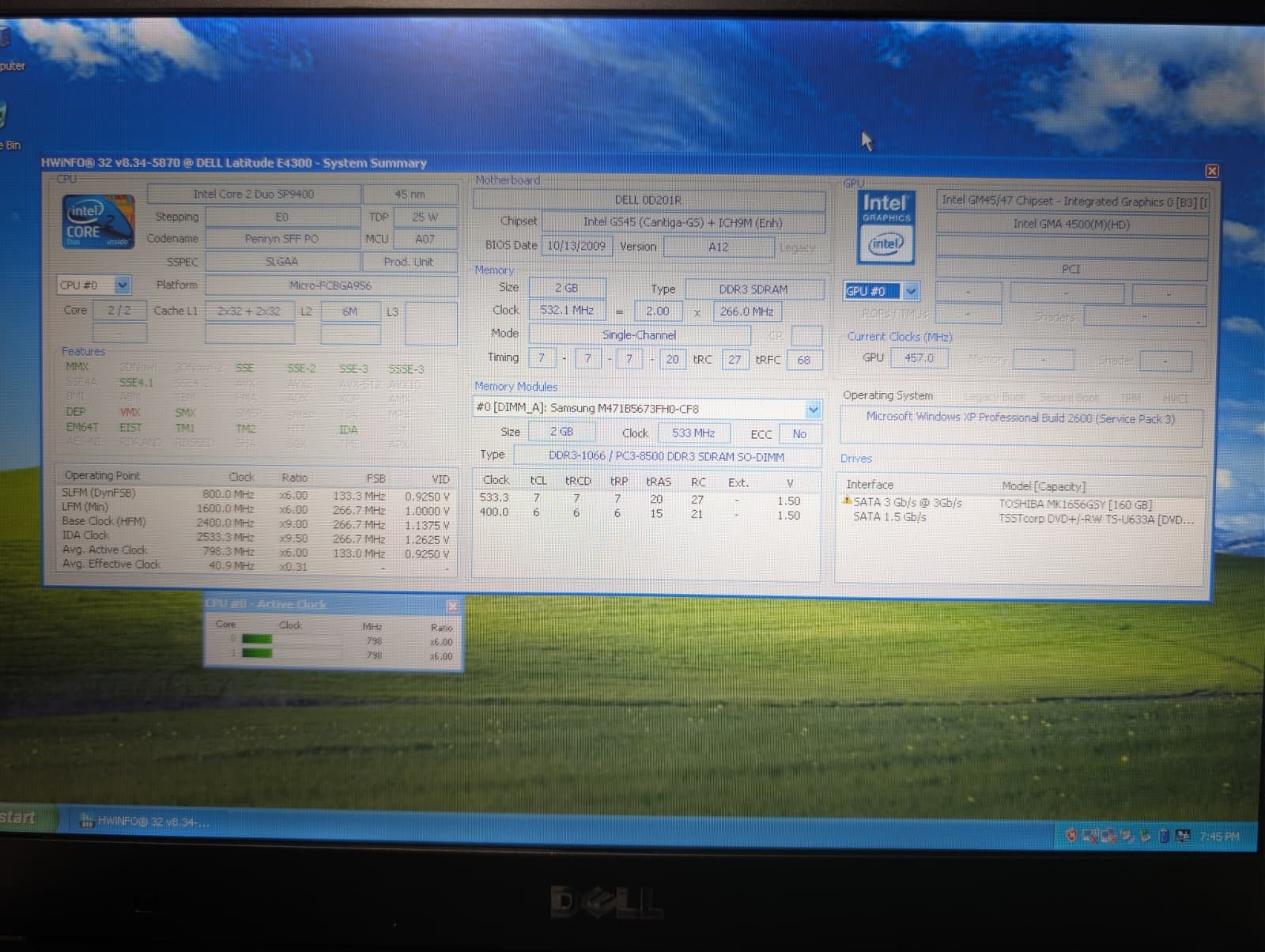The height and width of the screenshot is (952, 1265).
Task: Click the SLGAA SSPEC field
Action: point(281,262)
